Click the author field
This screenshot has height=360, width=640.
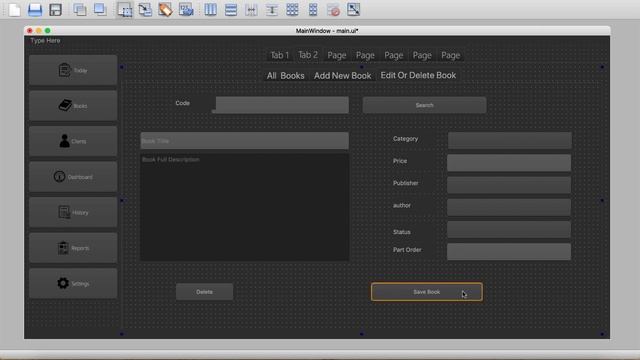509,207
